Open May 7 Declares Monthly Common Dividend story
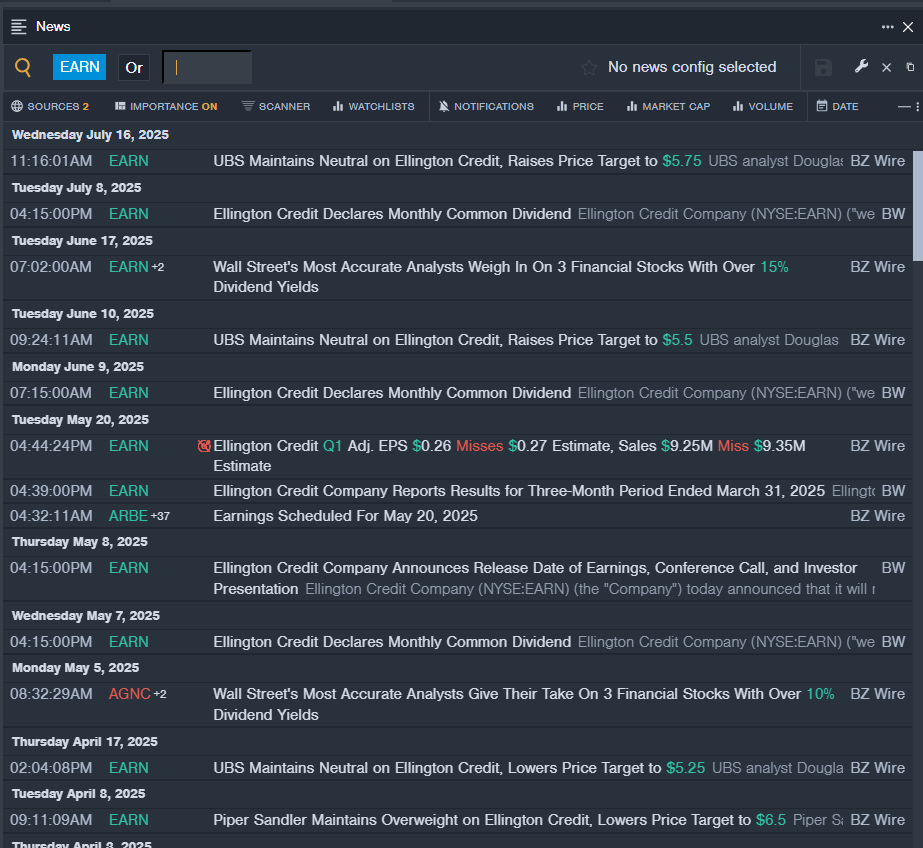Viewport: 923px width, 848px height. point(392,642)
